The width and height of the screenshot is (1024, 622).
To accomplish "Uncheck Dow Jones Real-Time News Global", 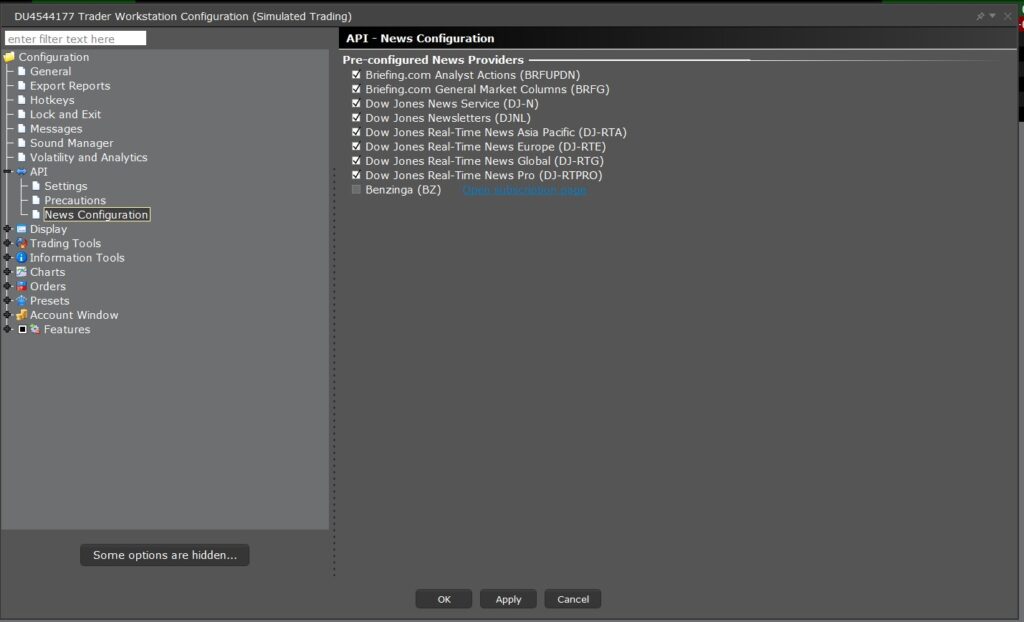I will [356, 161].
